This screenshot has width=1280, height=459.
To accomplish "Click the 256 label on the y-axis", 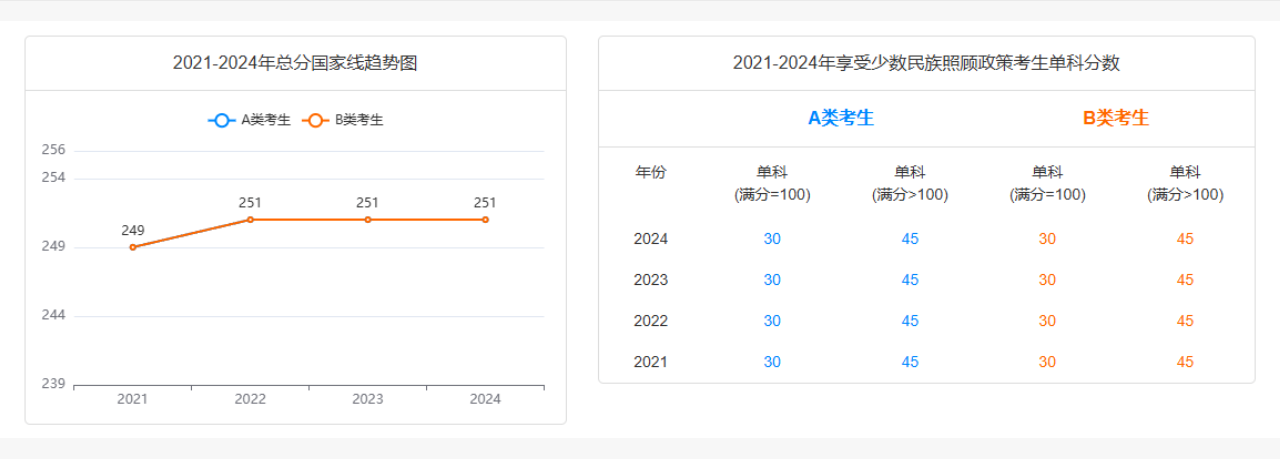I will [x=53, y=150].
